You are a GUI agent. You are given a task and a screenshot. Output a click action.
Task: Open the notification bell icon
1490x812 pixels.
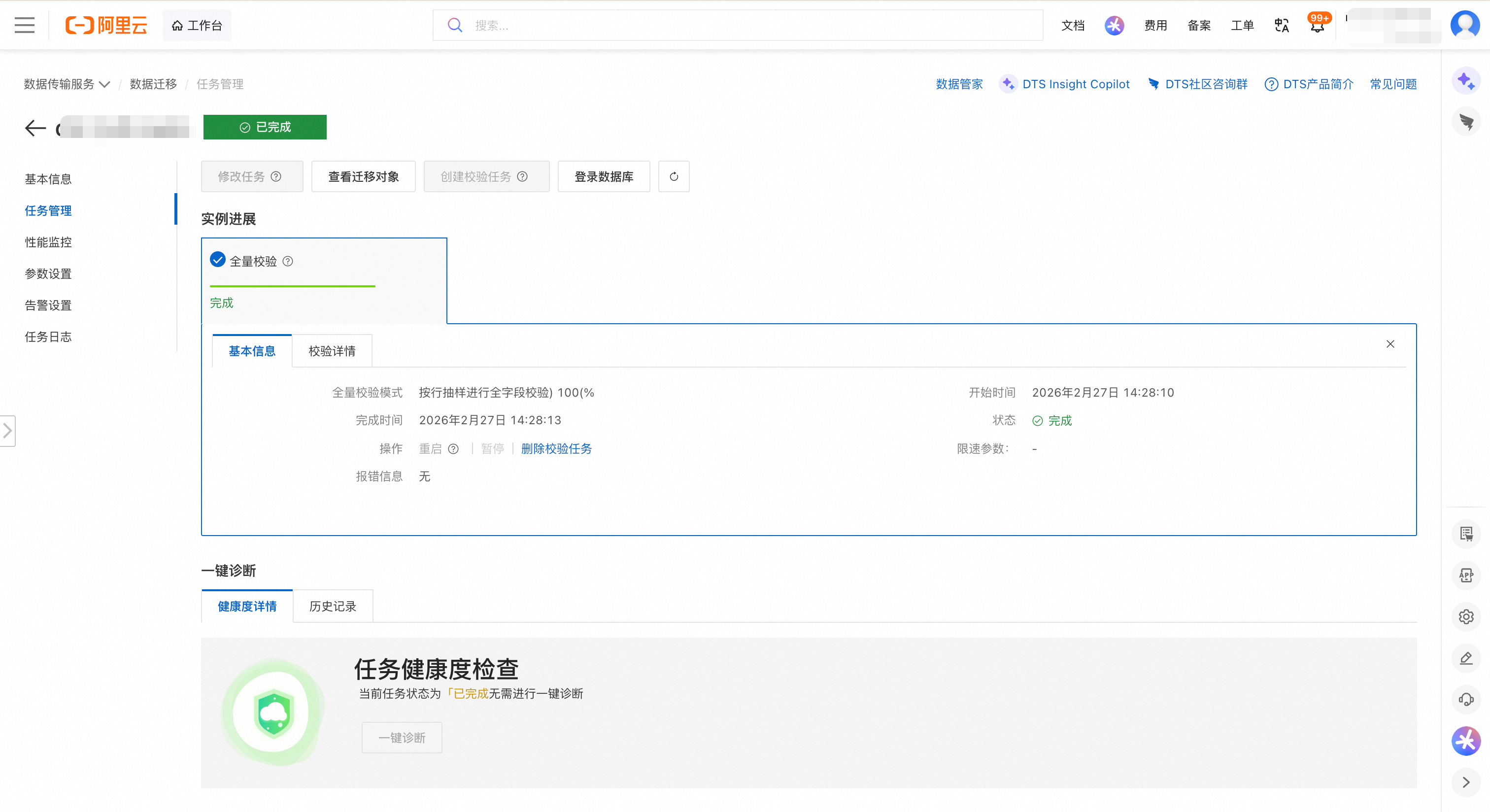tap(1317, 26)
